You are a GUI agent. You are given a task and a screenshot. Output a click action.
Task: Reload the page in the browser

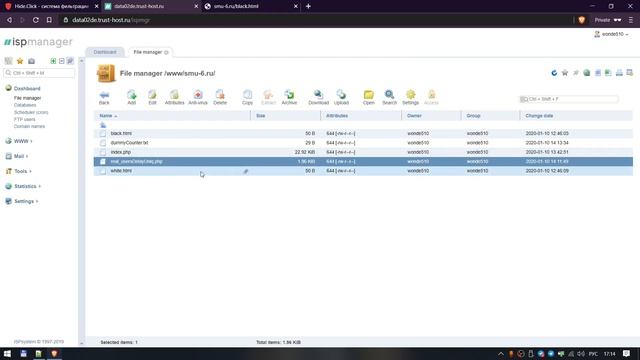[x=36, y=20]
